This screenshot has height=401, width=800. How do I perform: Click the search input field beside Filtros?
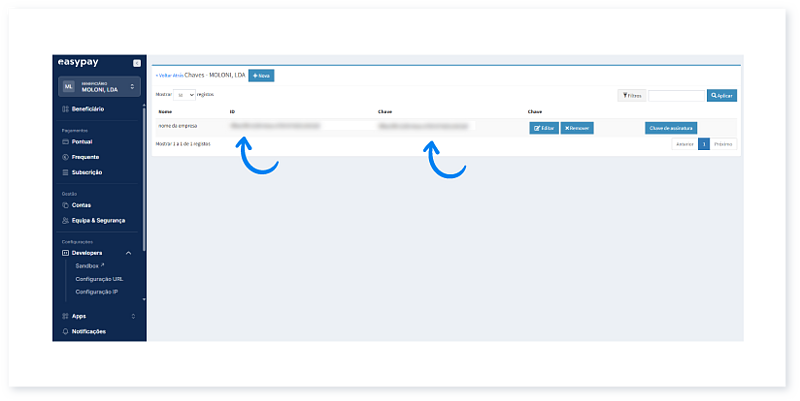pyautogui.click(x=676, y=96)
